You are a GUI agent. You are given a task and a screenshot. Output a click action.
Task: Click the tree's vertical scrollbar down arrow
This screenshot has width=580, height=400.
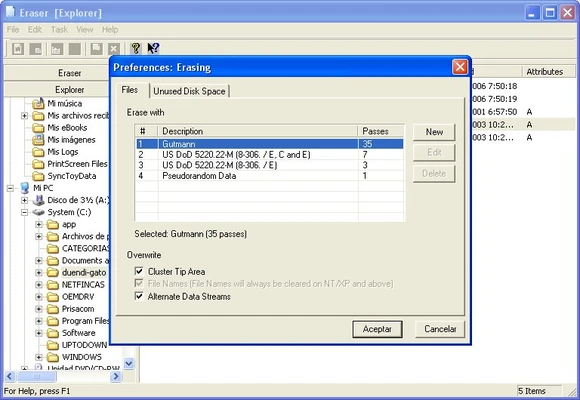129,364
